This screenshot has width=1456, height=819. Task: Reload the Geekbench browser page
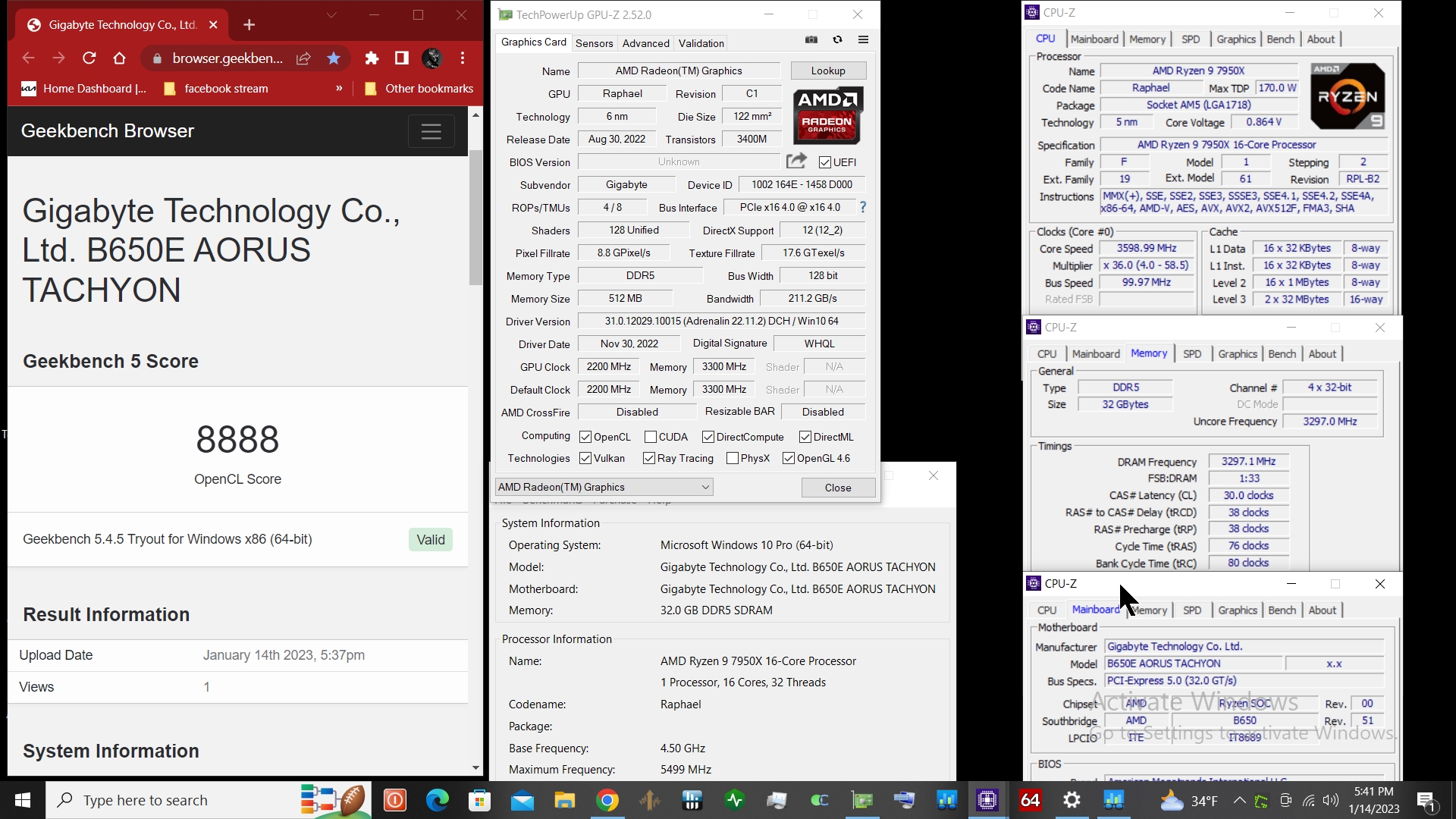pyautogui.click(x=89, y=58)
